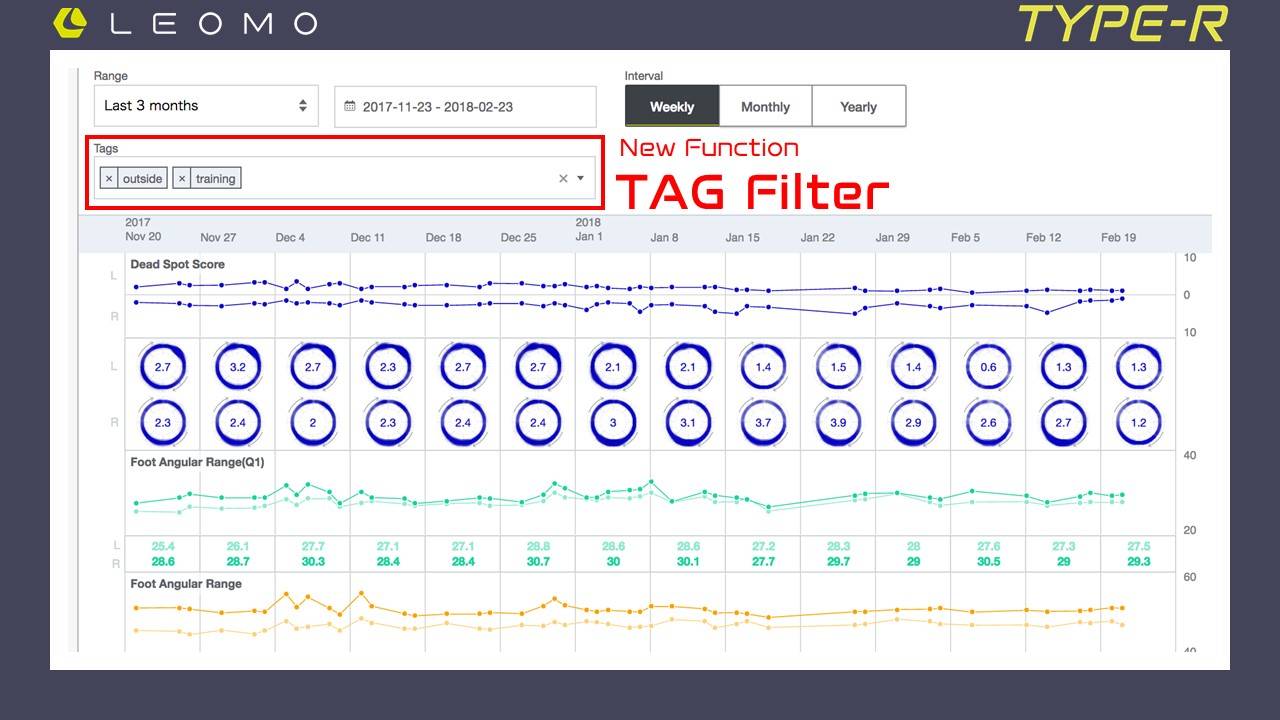Remove the training tag
The height and width of the screenshot is (720, 1280).
point(182,178)
